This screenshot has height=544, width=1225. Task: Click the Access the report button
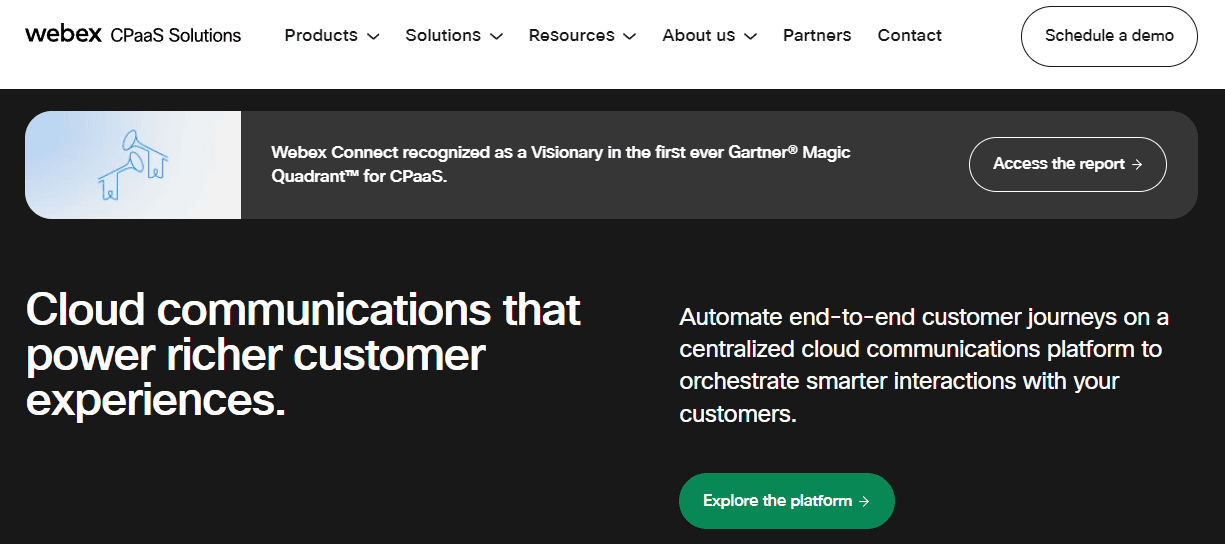(x=1068, y=164)
